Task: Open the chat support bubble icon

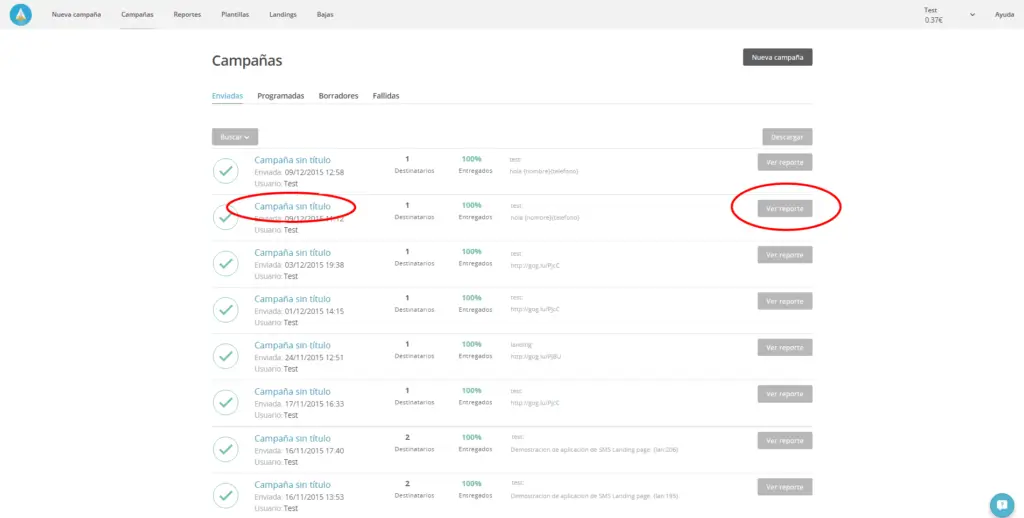Action: click(1001, 504)
